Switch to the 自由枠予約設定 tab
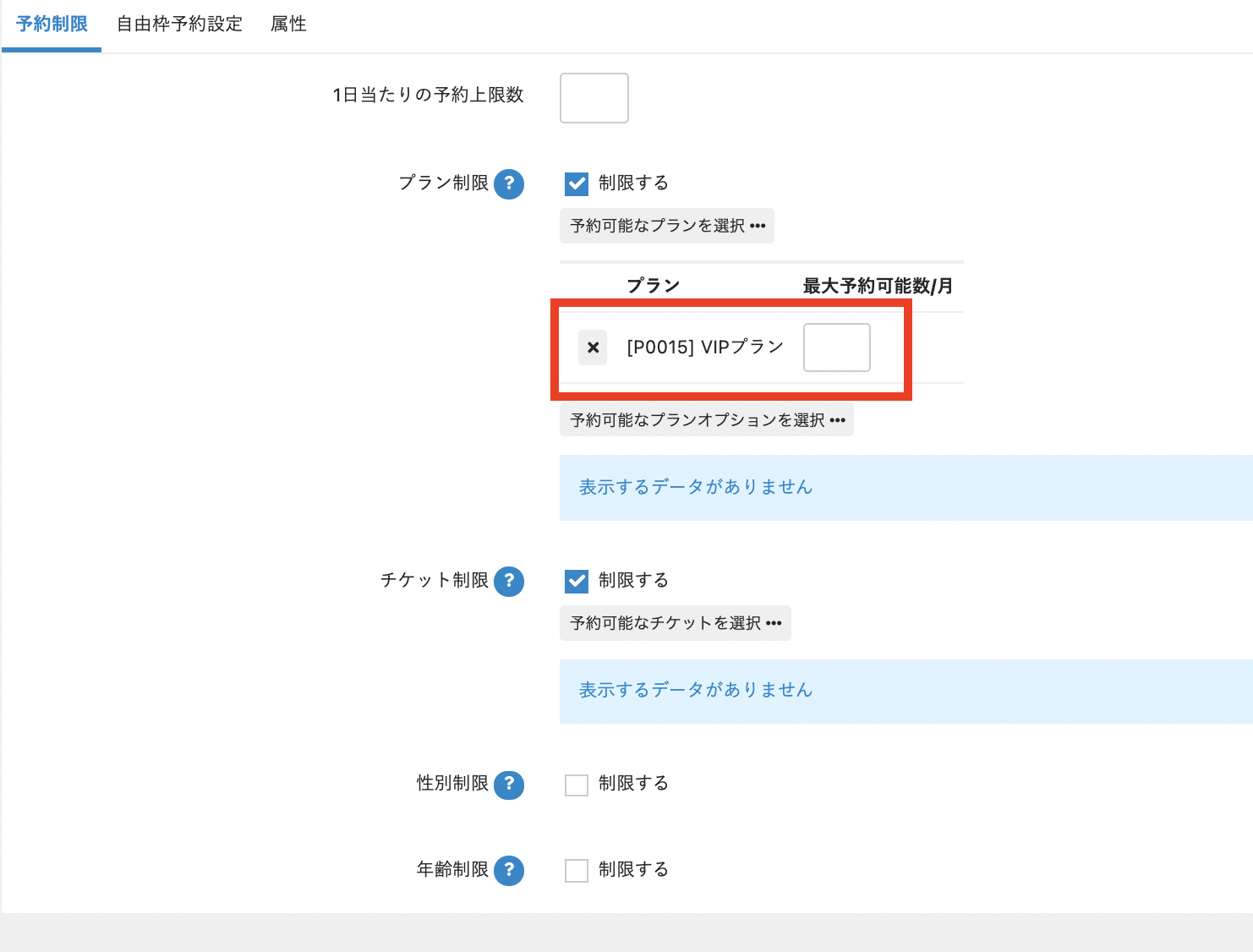Viewport: 1253px width, 952px height. tap(179, 25)
